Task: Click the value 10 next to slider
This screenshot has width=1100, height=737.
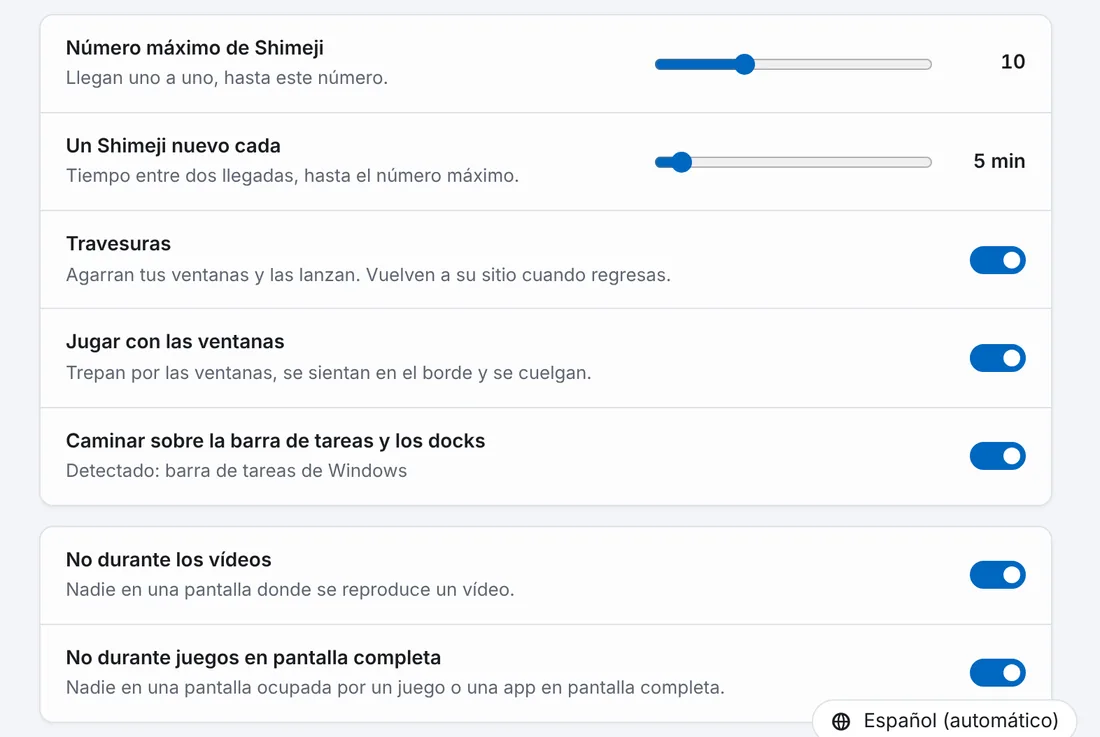Action: (x=1012, y=62)
